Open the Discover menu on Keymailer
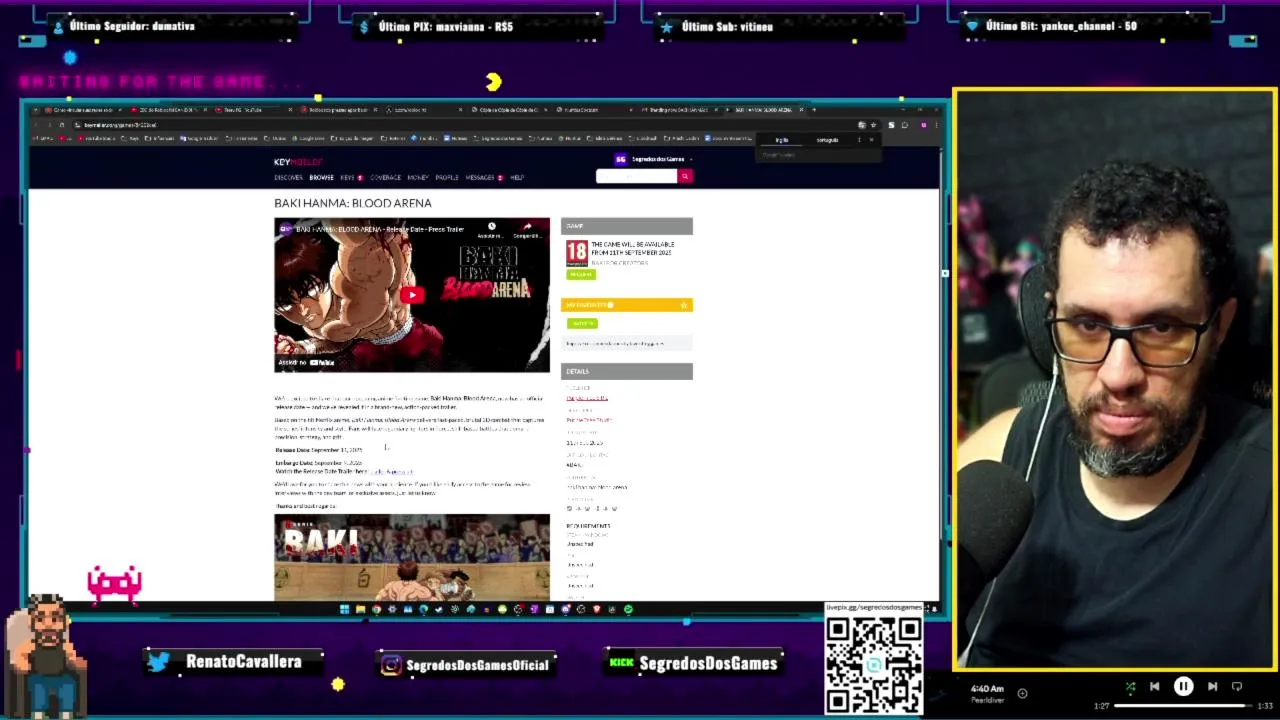Screen dimensions: 1280x720 click(288, 177)
